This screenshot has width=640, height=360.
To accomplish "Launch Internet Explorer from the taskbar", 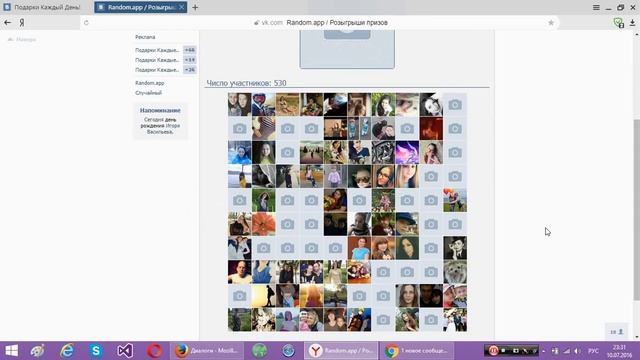I will (67, 351).
